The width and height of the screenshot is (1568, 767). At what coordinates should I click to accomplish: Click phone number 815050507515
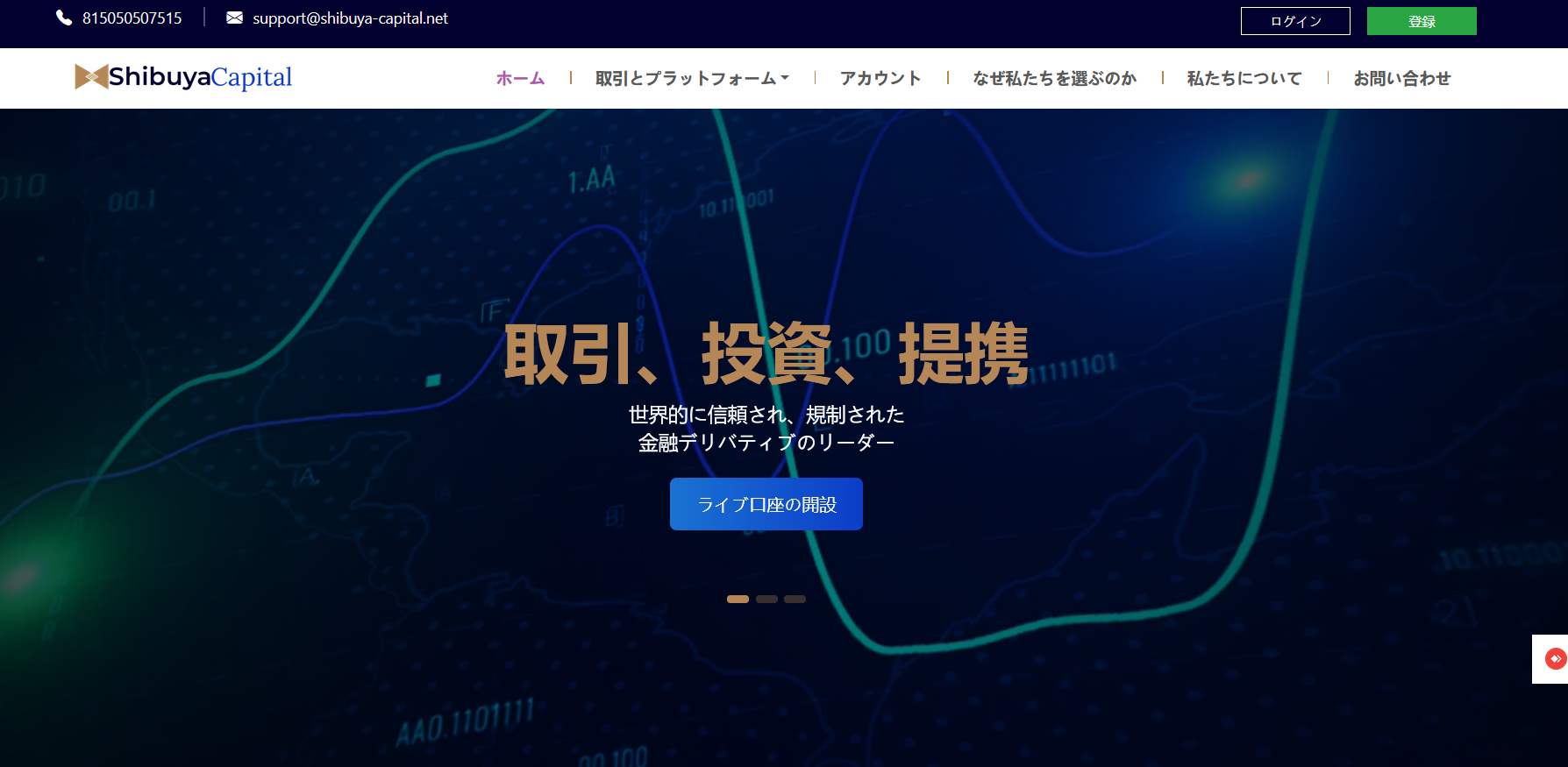coord(132,18)
